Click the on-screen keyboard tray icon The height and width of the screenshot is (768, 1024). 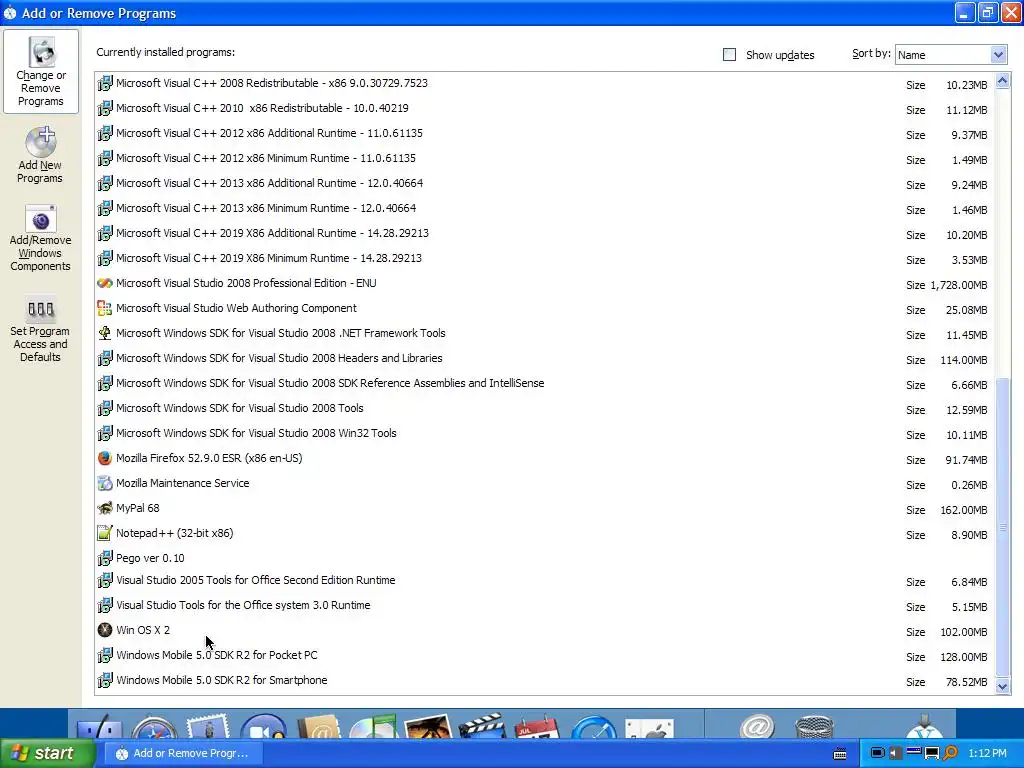tap(840, 754)
